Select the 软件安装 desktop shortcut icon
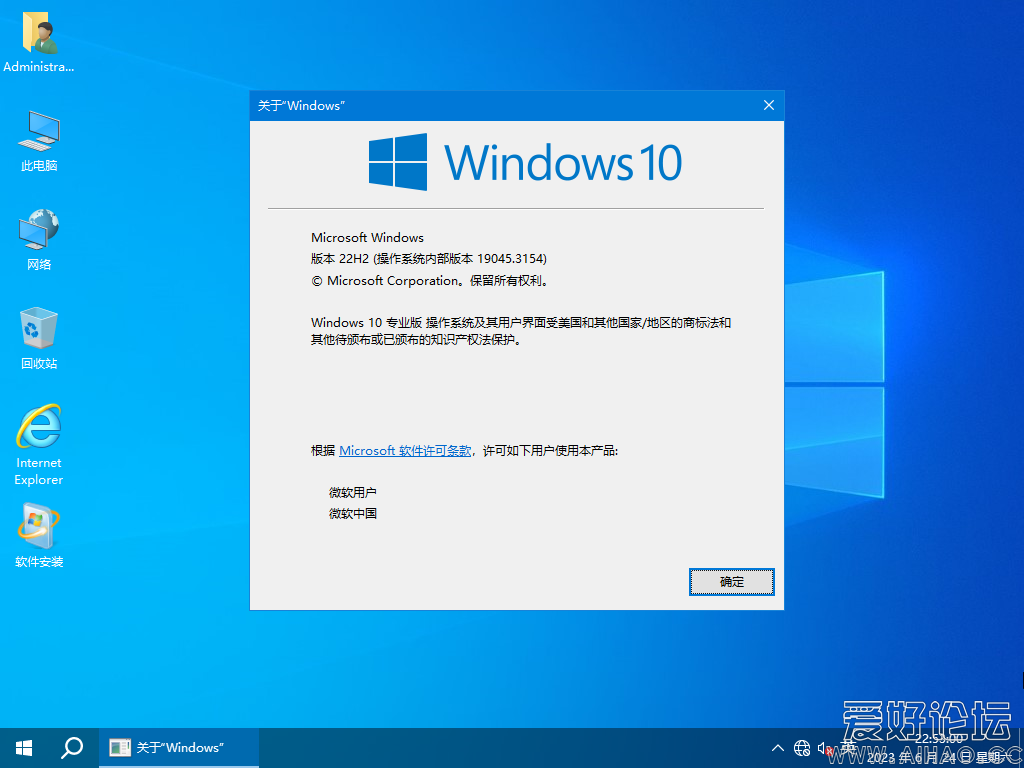This screenshot has height=768, width=1024. pyautogui.click(x=39, y=530)
